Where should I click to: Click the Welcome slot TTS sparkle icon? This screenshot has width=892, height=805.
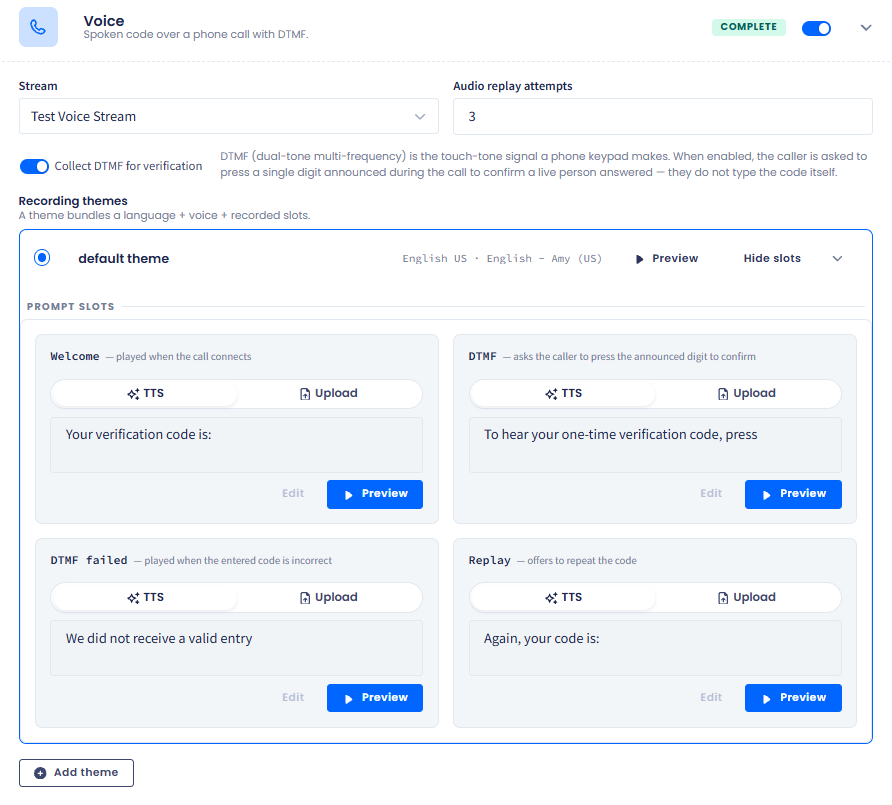tap(133, 394)
